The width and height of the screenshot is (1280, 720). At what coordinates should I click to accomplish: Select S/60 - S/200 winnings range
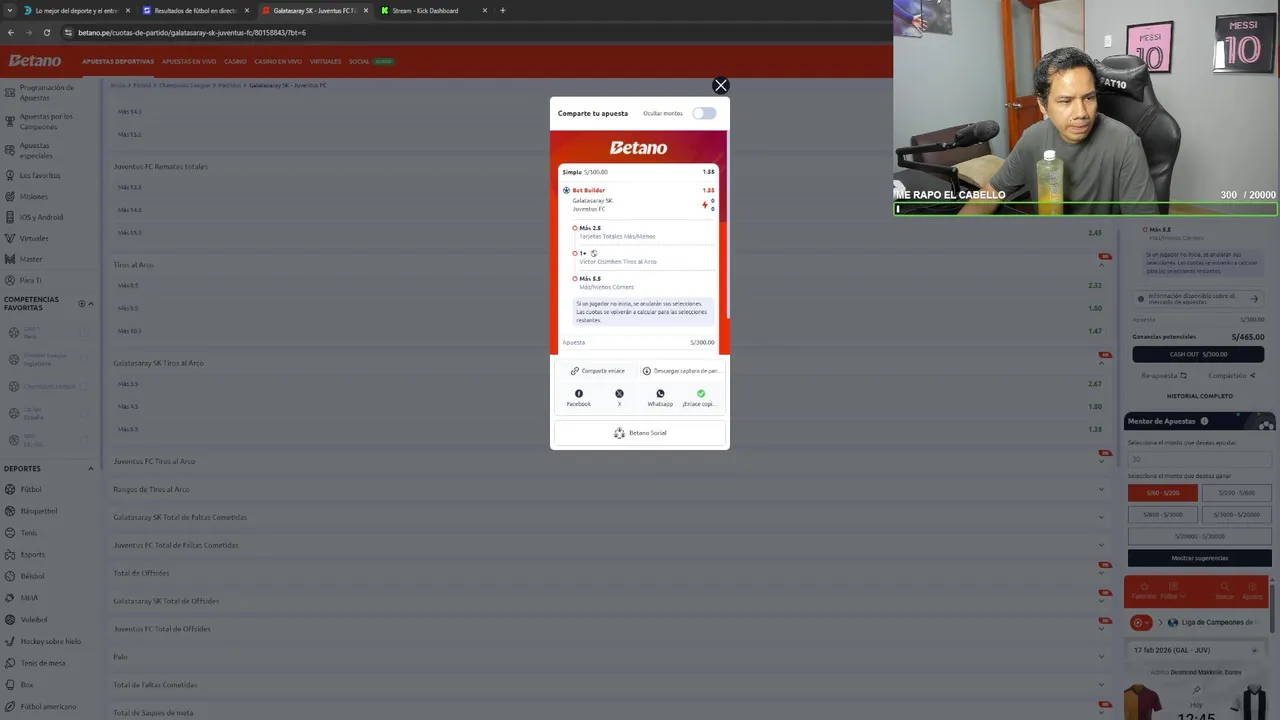coord(1162,493)
